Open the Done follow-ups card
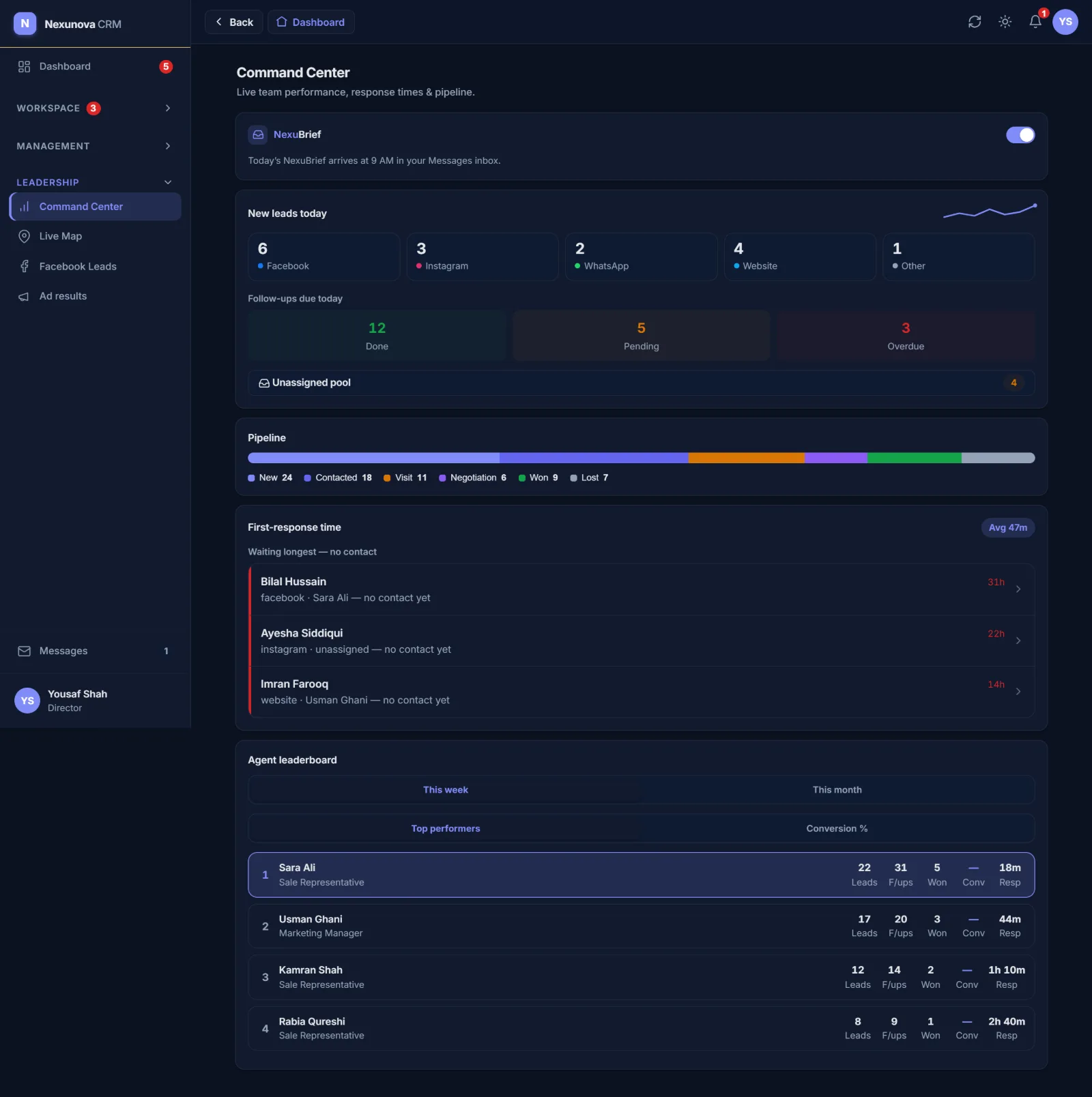 (x=377, y=336)
